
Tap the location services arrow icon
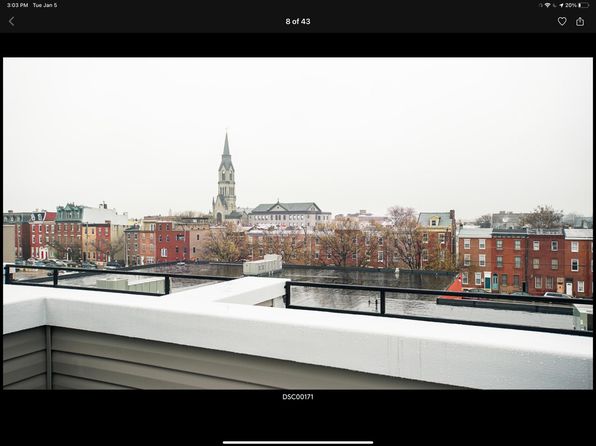(x=561, y=5)
